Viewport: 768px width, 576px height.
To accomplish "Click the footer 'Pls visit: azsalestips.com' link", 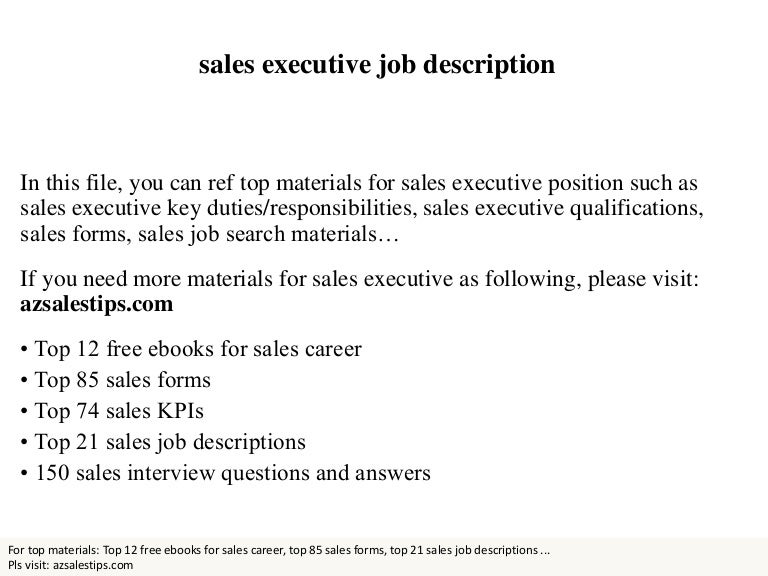I will (x=70, y=565).
